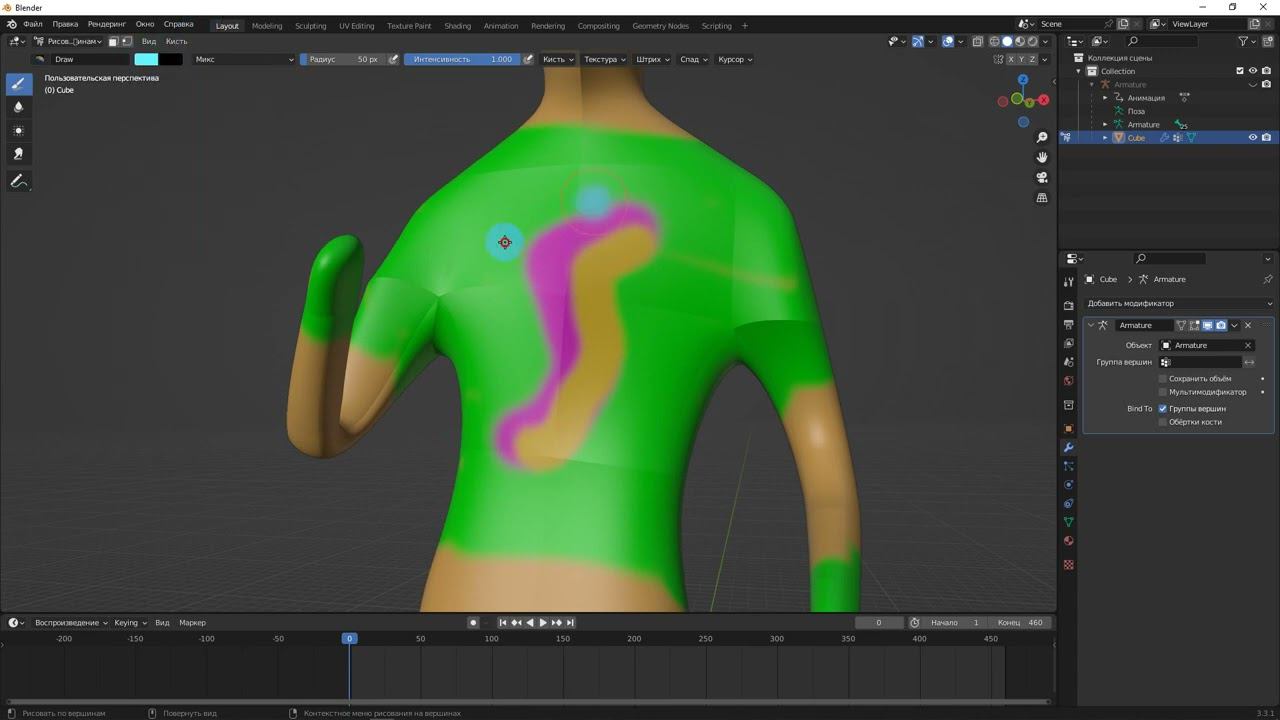Open the Кисть brush settings dropdown
Viewport: 1280px width, 720px height.
pyautogui.click(x=558, y=59)
